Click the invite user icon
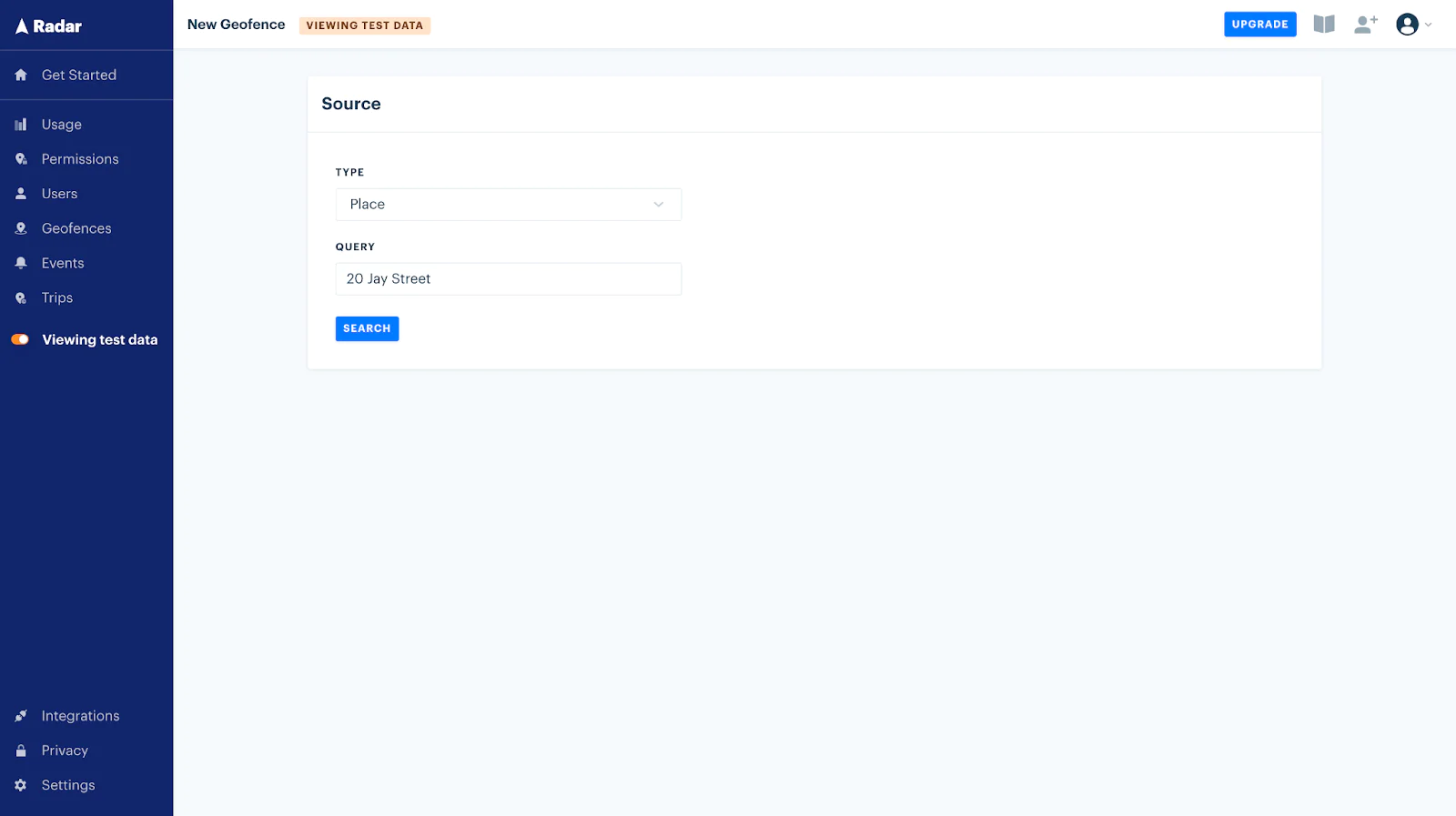 click(1365, 25)
